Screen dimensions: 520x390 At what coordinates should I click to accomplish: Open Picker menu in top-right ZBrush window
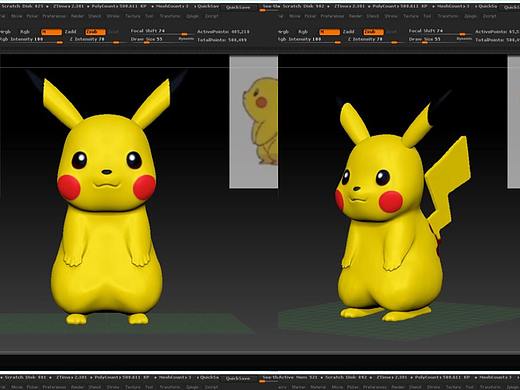click(310, 16)
